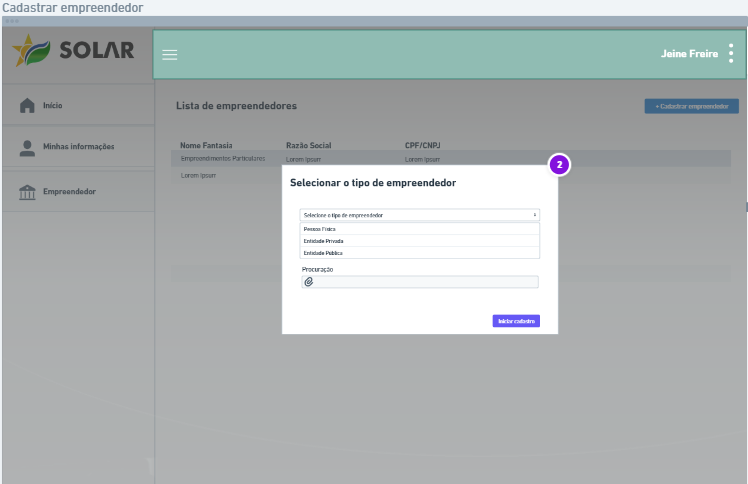Open the hamburger menu icon
Image resolution: width=748 pixels, height=484 pixels.
click(x=169, y=55)
